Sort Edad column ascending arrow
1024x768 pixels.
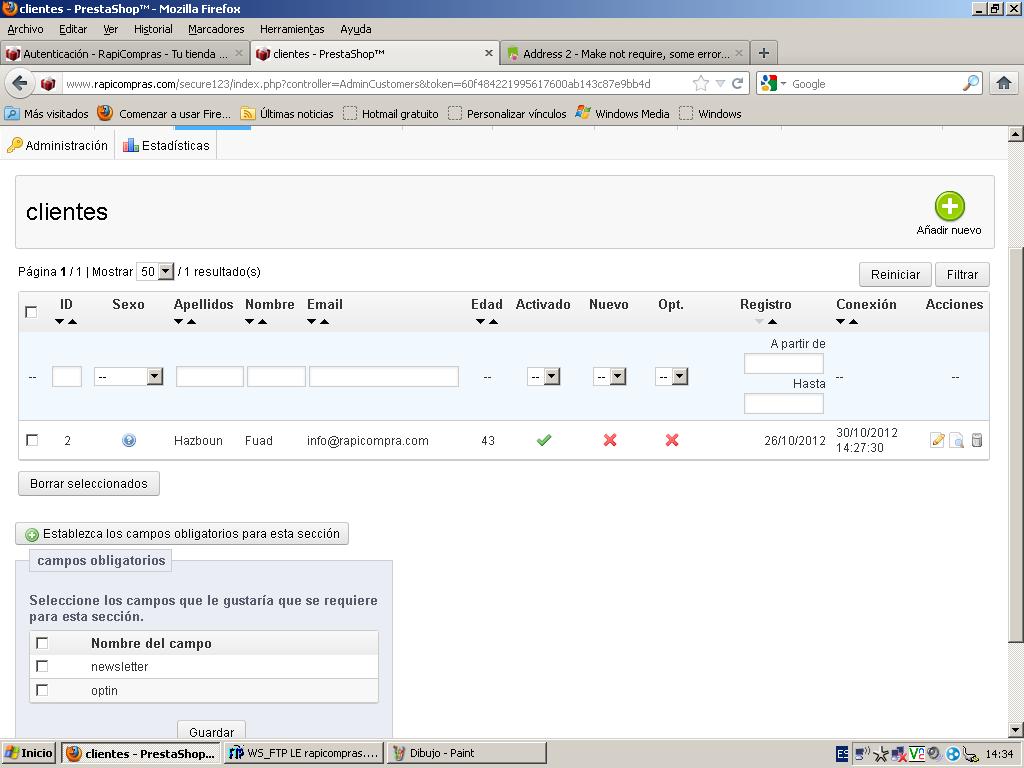(x=494, y=321)
